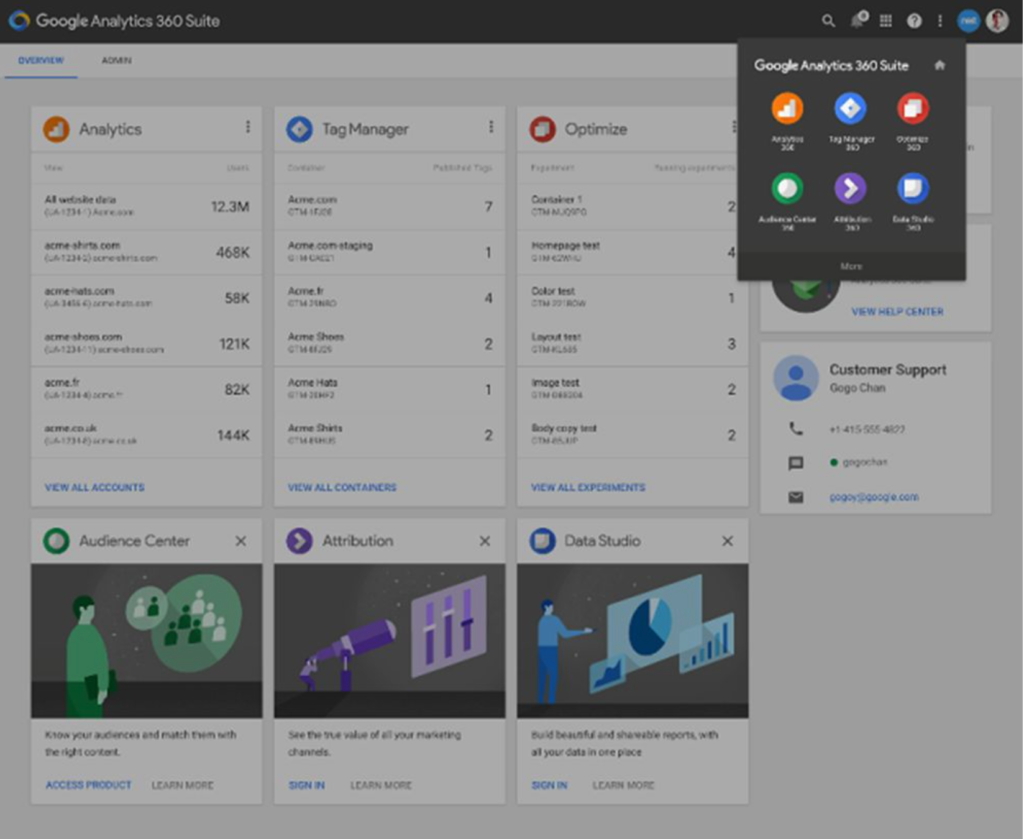Select the acme-shirts.com view row
Viewport: 1024px width, 839px height.
pos(146,252)
